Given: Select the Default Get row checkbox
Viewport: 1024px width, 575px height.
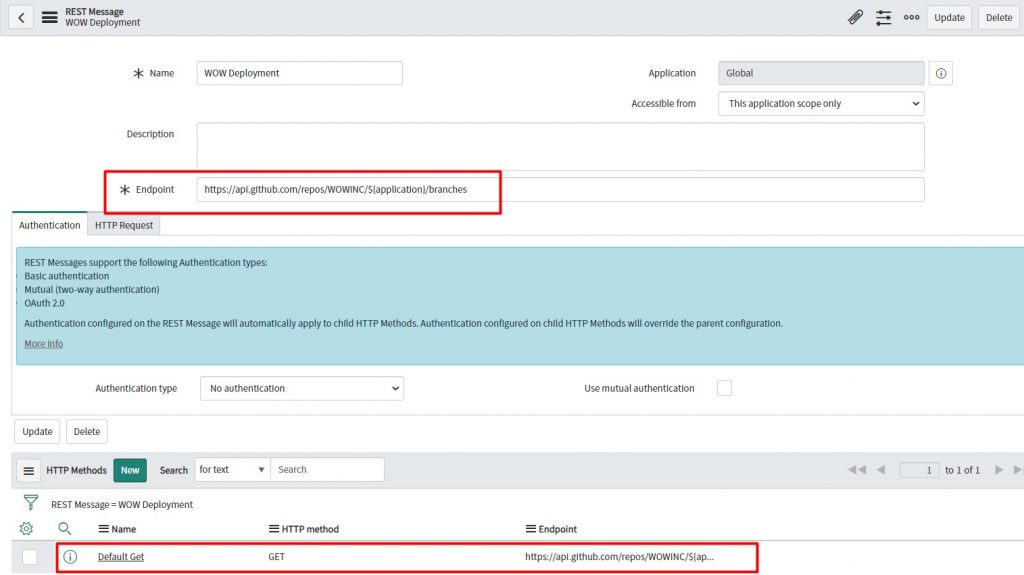Looking at the screenshot, I should tap(29, 557).
